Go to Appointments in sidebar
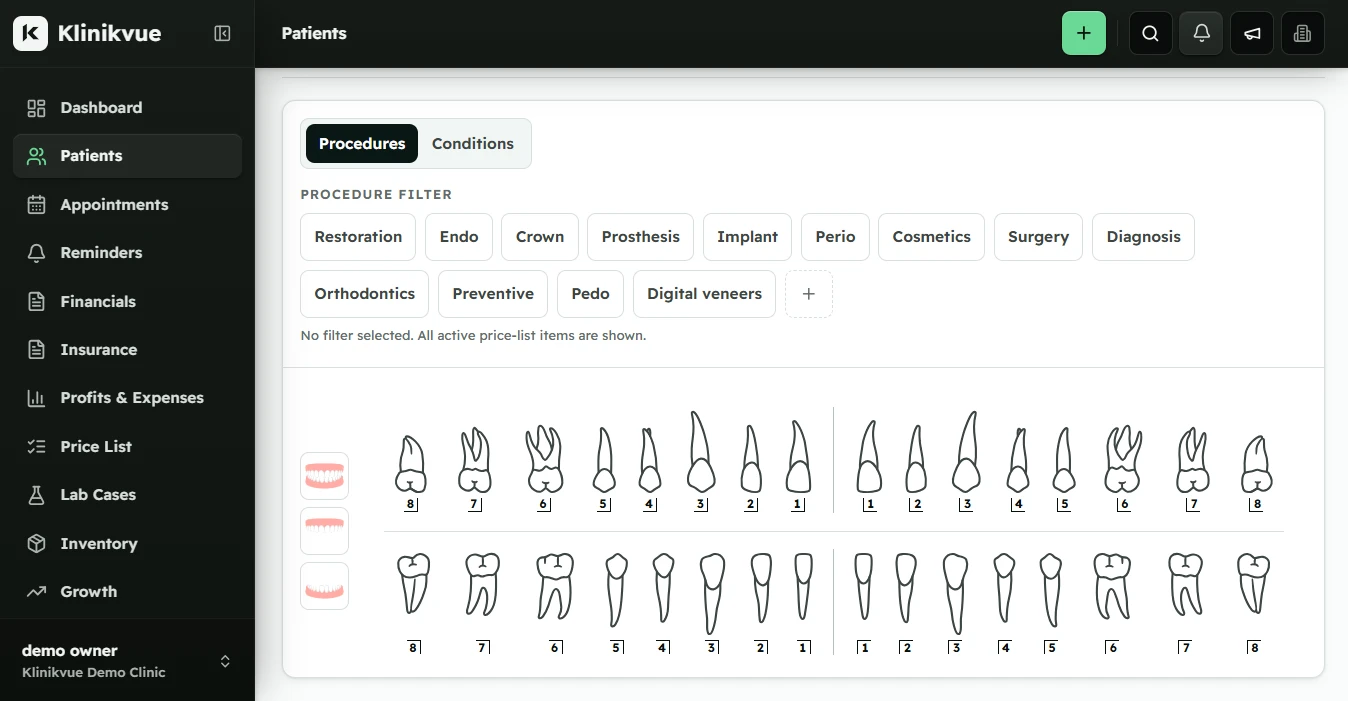Screen dimensions: 1348x701 point(127,205)
